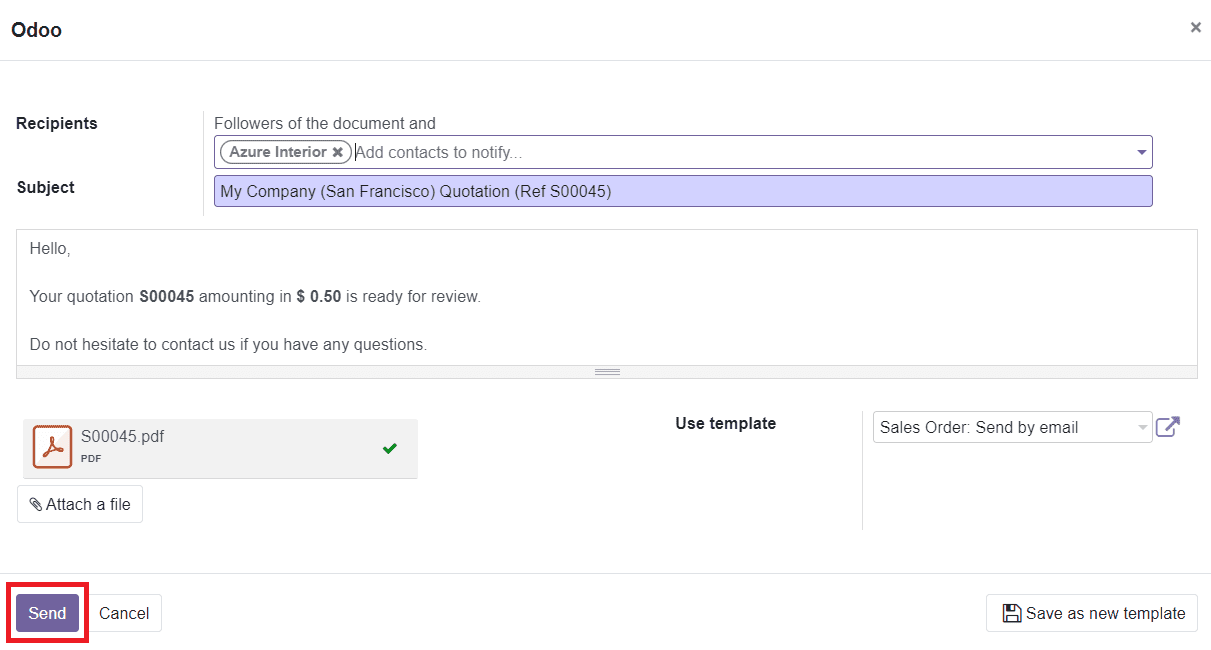Click the envelope-style Odoo logo text
The height and width of the screenshot is (650, 1211).
[36, 29]
